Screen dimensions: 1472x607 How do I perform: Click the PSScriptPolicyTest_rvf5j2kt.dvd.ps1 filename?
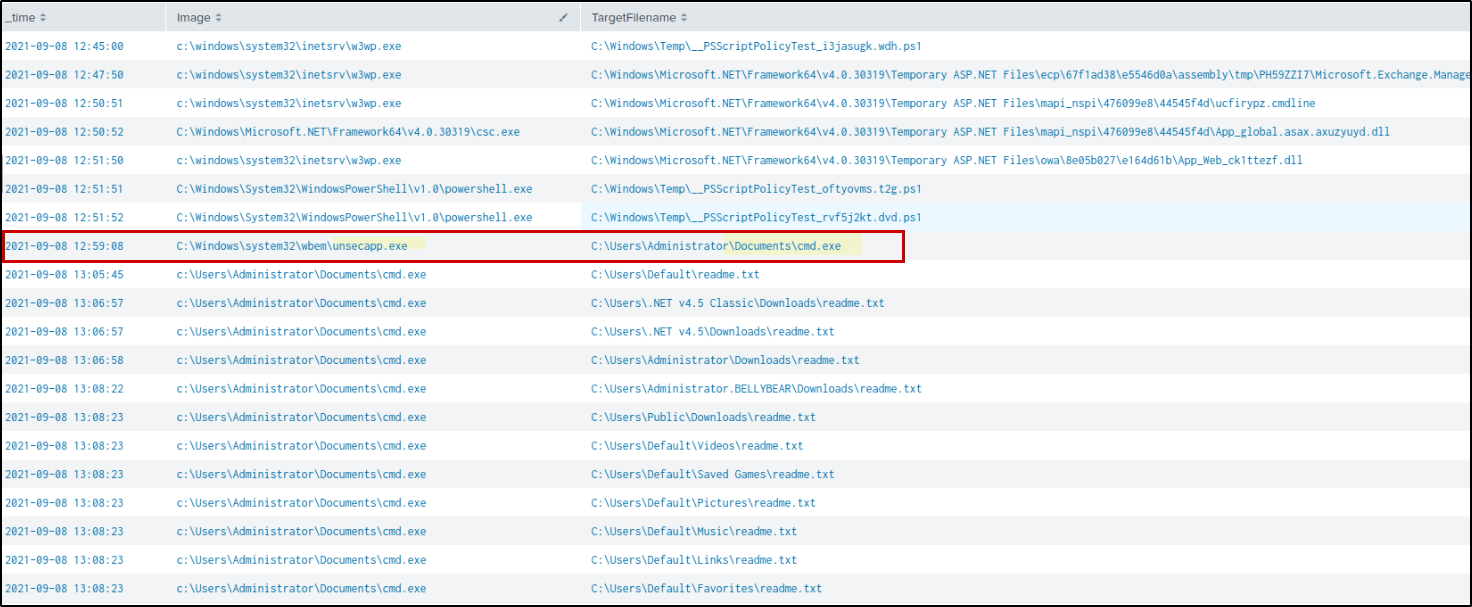pos(756,217)
